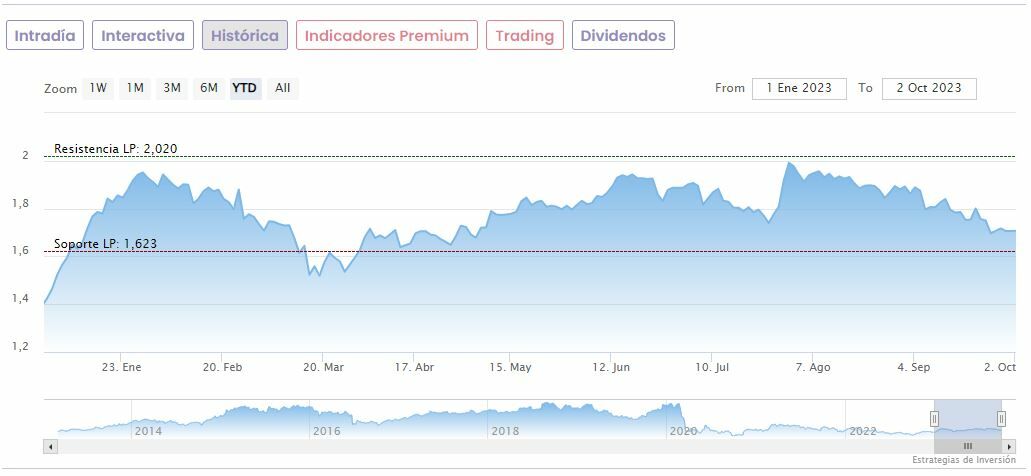The width and height of the screenshot is (1031, 476).
Task: Go to Indicadores Premium tab
Action: [x=387, y=36]
